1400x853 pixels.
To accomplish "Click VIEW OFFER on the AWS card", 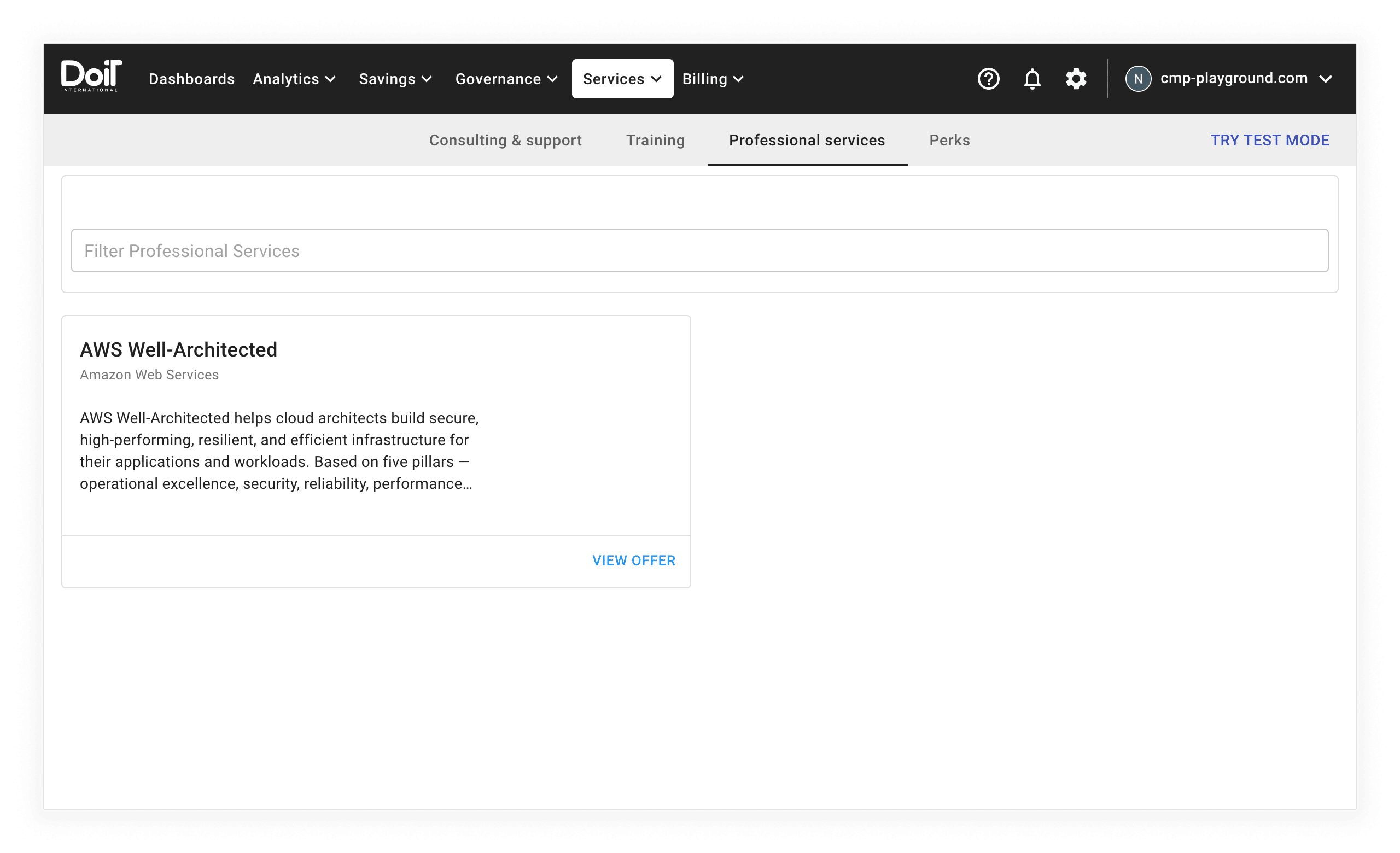I will pos(633,560).
